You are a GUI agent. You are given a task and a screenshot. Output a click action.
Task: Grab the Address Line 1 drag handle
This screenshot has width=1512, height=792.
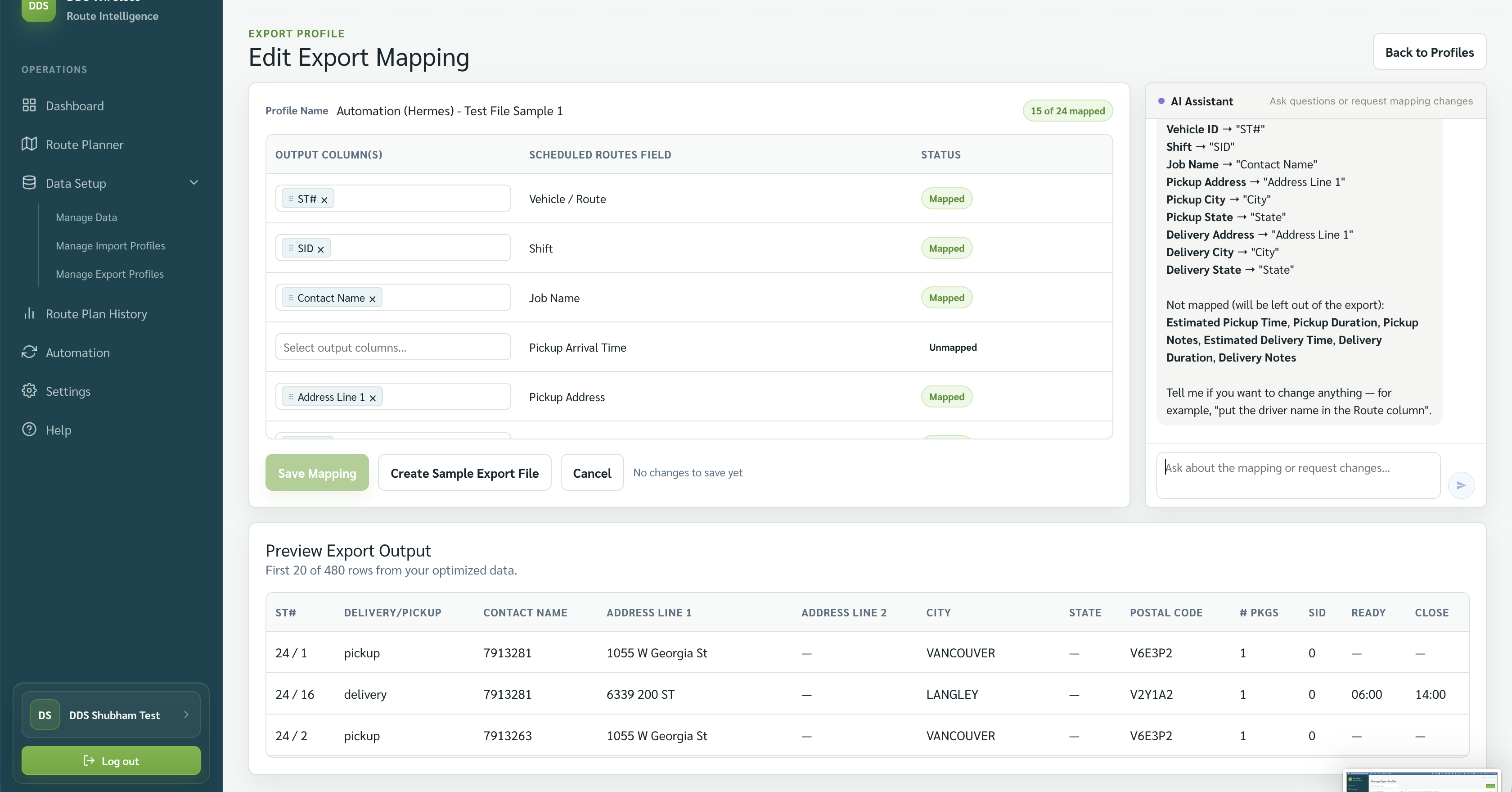click(x=291, y=396)
